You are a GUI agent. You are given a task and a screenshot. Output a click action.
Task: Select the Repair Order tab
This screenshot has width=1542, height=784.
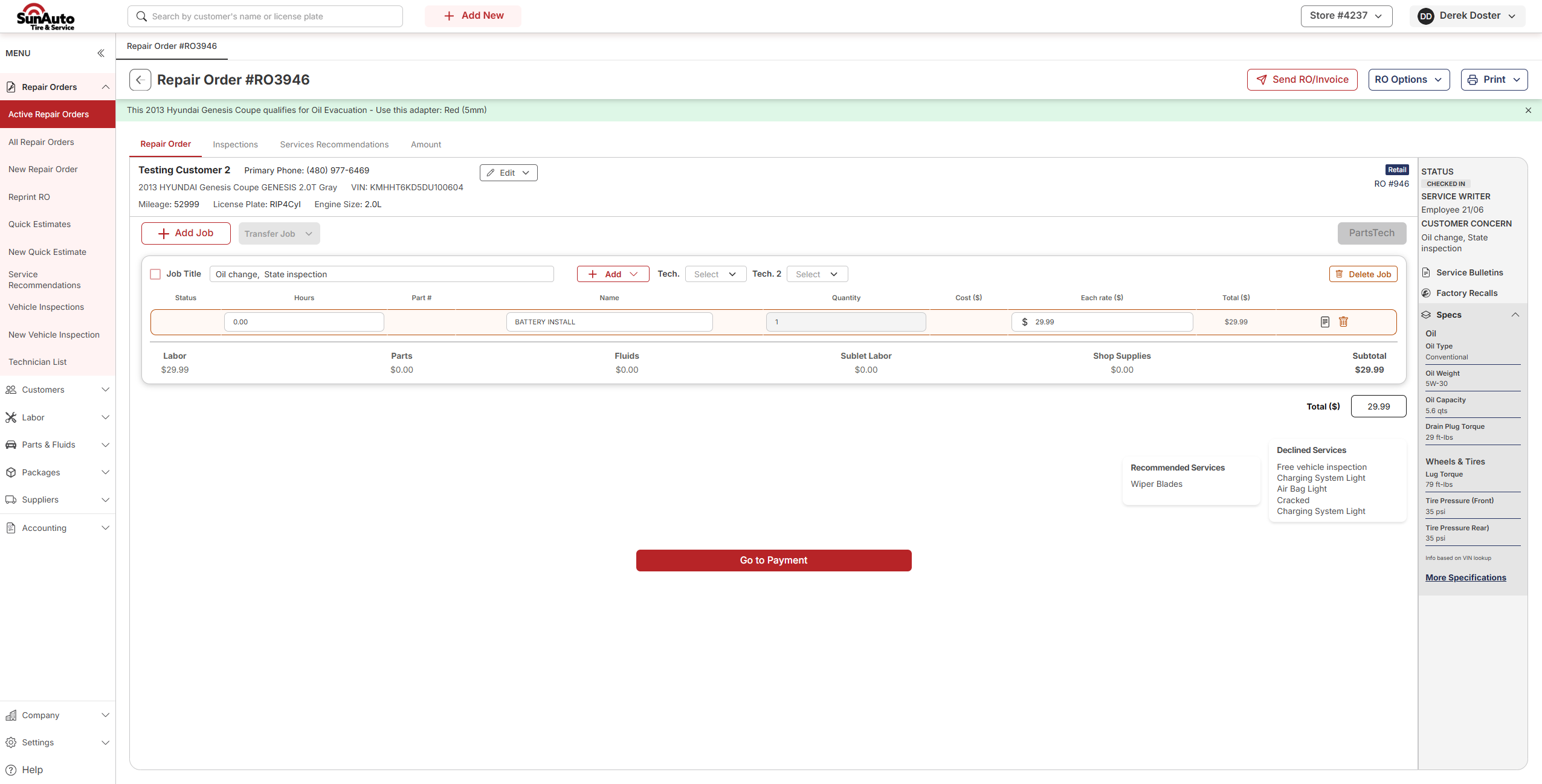(x=166, y=144)
